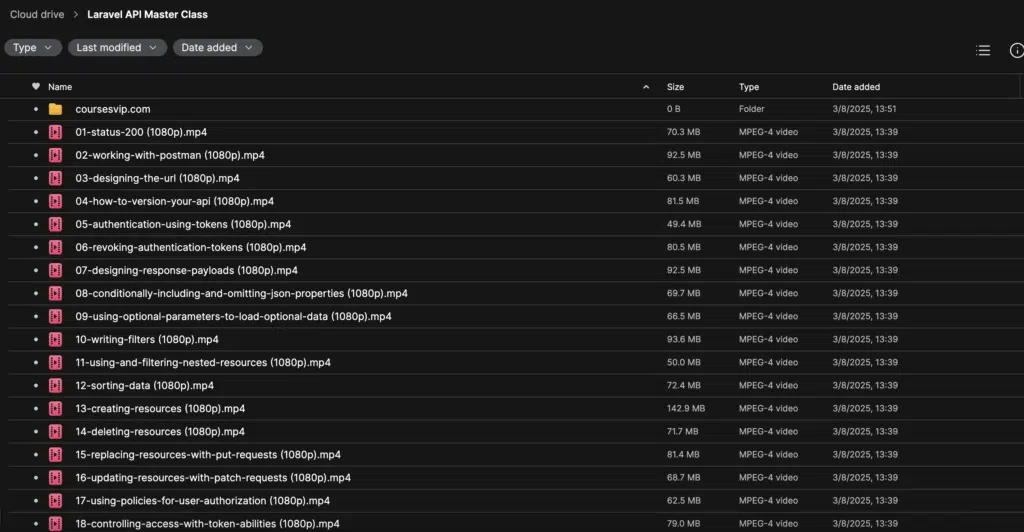Toggle favorite dot for 05-authentication-using-tokens
1024x532 pixels.
click(36, 225)
